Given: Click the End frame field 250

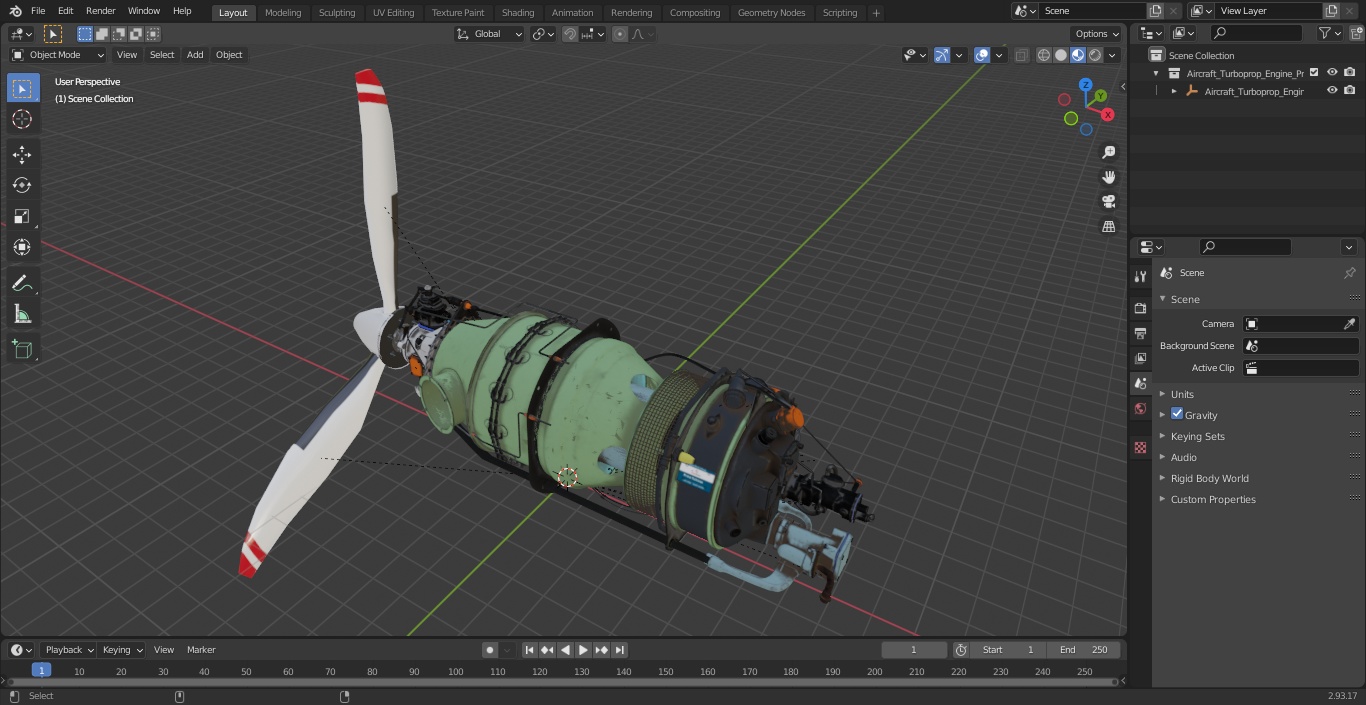Looking at the screenshot, I should pos(1084,650).
